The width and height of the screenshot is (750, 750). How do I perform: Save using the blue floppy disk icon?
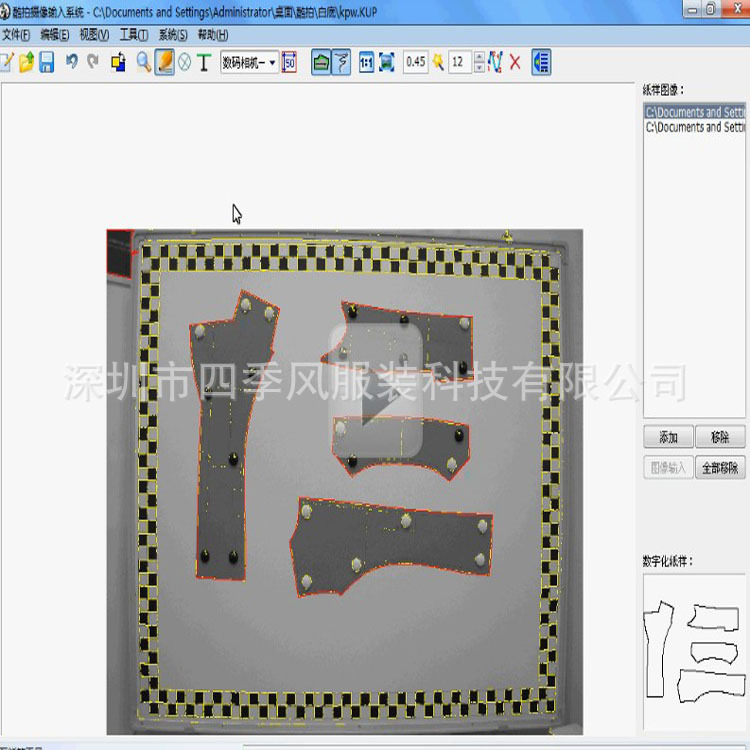pos(46,63)
